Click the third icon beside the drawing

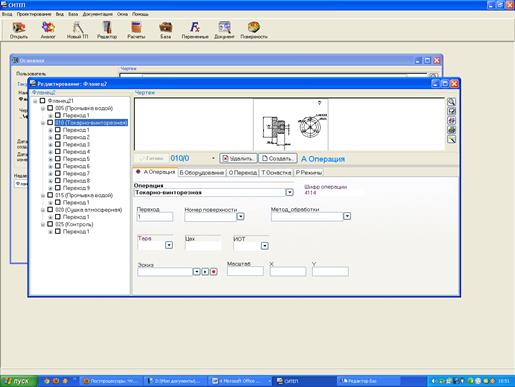click(451, 120)
